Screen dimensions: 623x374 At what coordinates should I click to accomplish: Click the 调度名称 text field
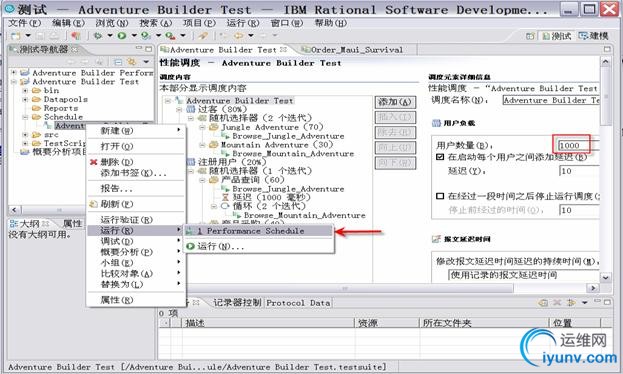(x=551, y=101)
